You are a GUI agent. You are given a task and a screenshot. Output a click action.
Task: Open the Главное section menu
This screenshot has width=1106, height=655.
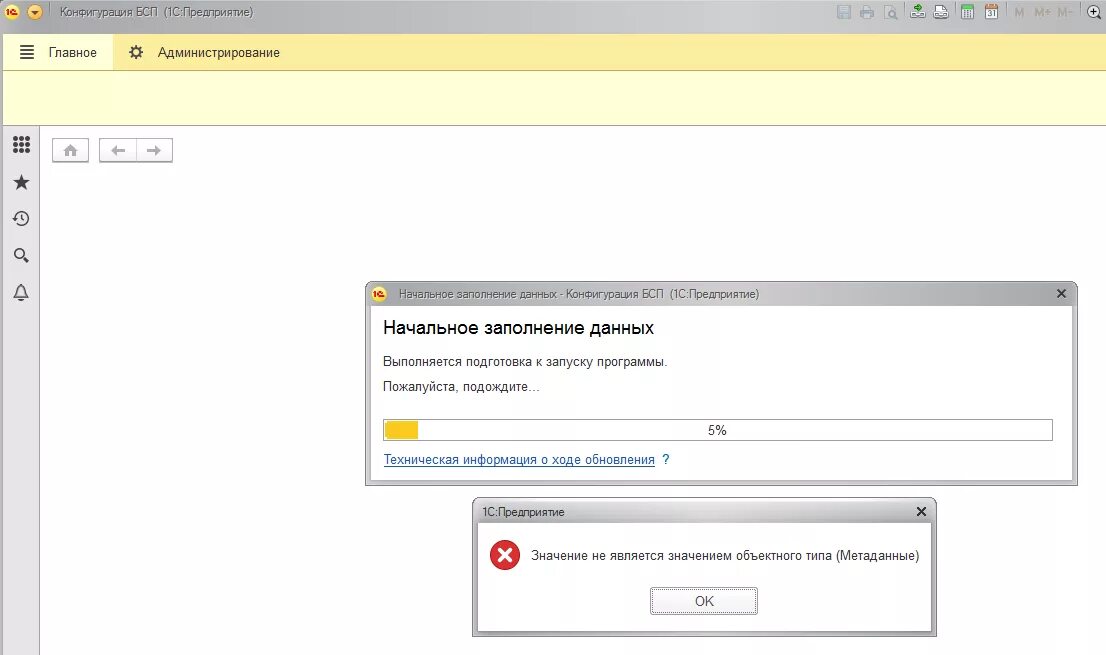pos(73,52)
